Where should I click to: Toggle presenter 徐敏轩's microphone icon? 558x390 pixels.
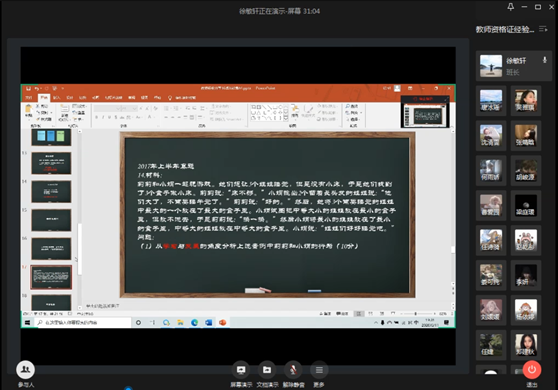point(544,60)
